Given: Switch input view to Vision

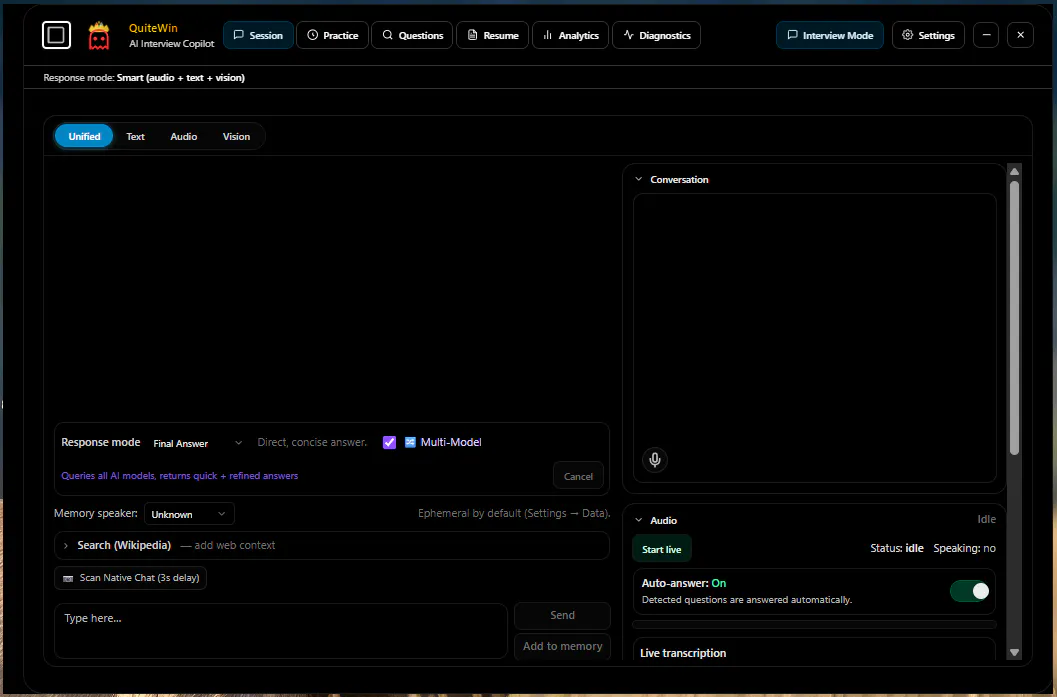Looking at the screenshot, I should 237,136.
